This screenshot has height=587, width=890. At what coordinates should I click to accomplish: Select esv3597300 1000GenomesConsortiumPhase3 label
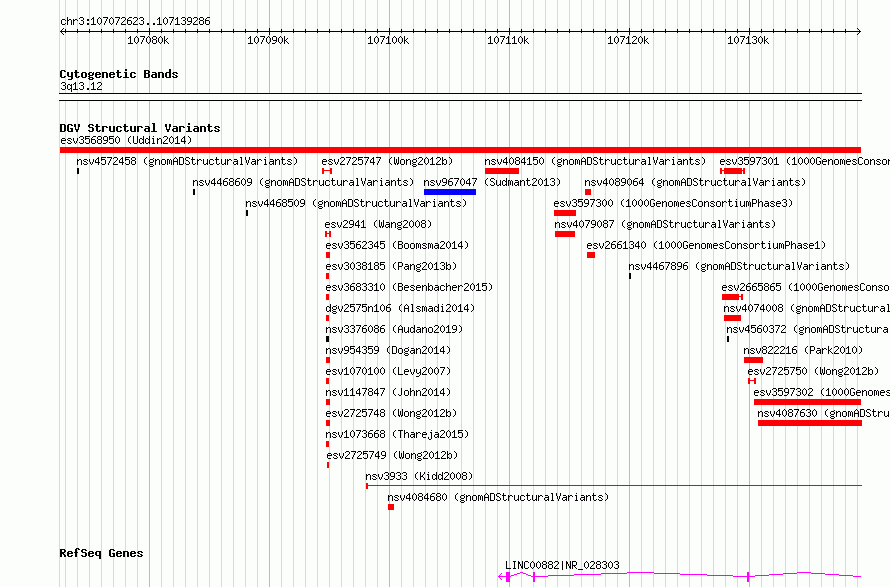click(673, 203)
